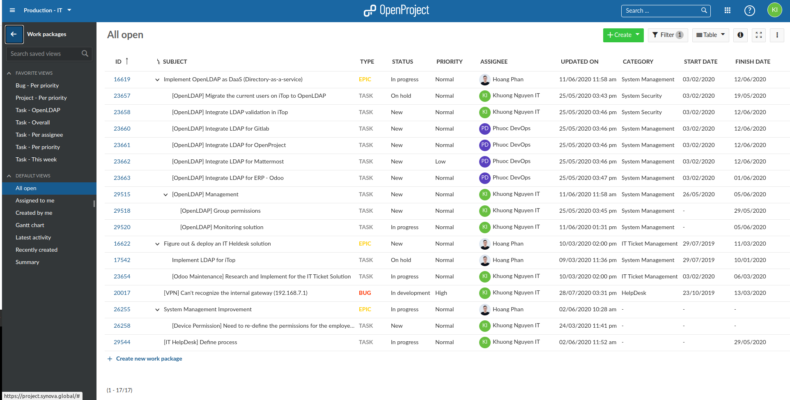Click the Search saved views field
790x400 pixels.
(50, 53)
